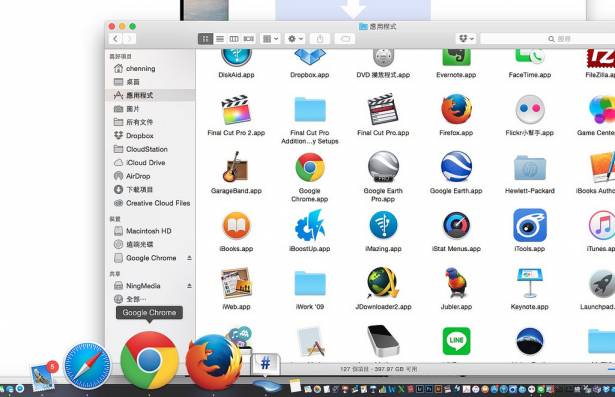Click the Finder search field
Viewport: 615px width, 397px height.
[548, 39]
